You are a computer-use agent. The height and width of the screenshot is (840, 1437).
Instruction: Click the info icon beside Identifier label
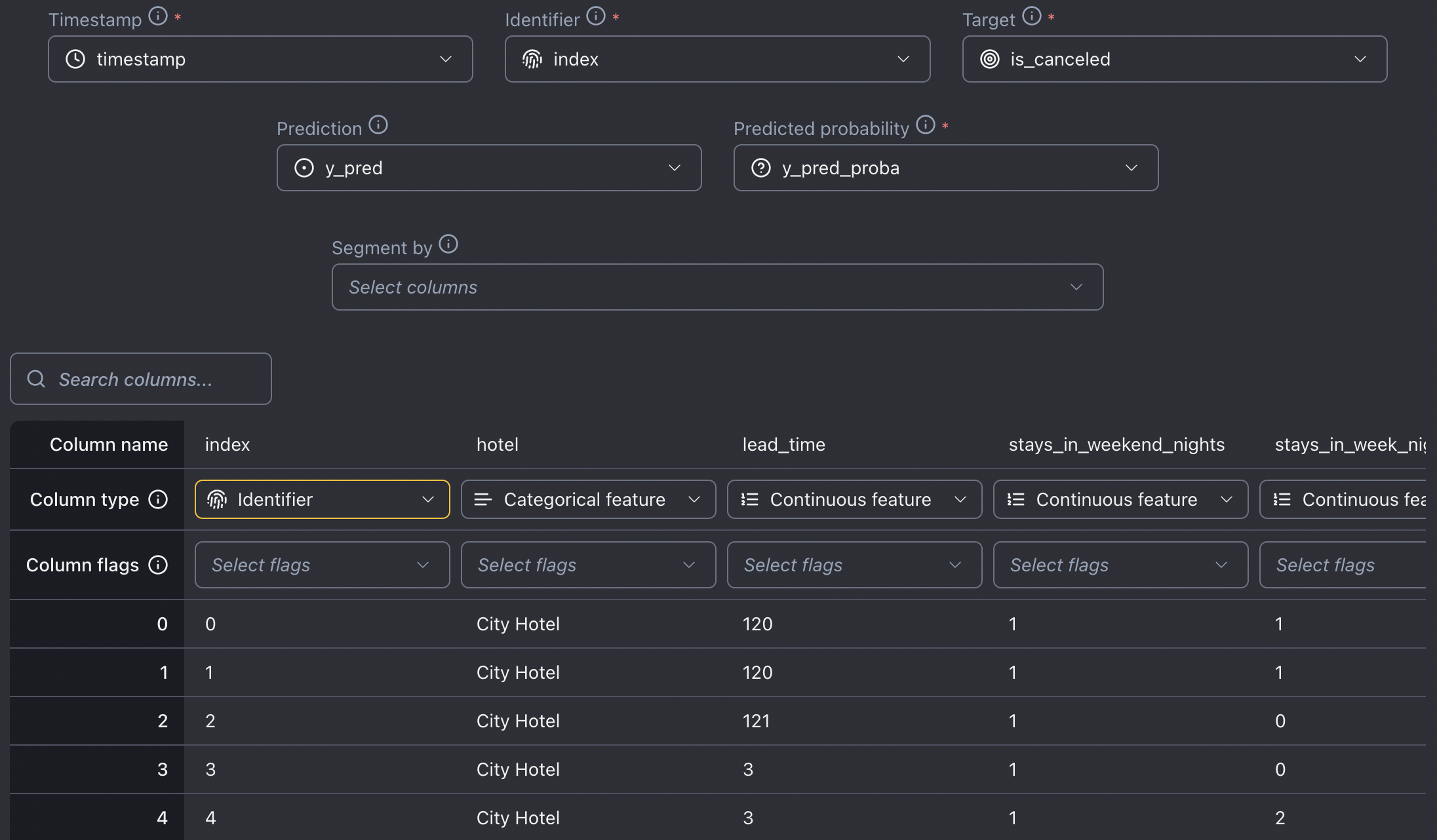pyautogui.click(x=595, y=16)
